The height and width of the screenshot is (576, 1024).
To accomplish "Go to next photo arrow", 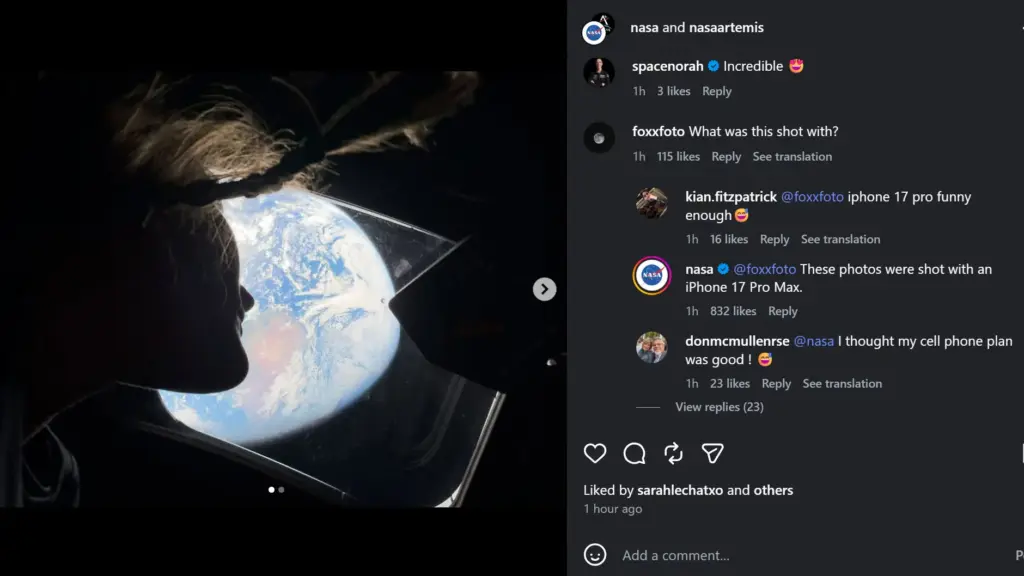I will (x=544, y=289).
